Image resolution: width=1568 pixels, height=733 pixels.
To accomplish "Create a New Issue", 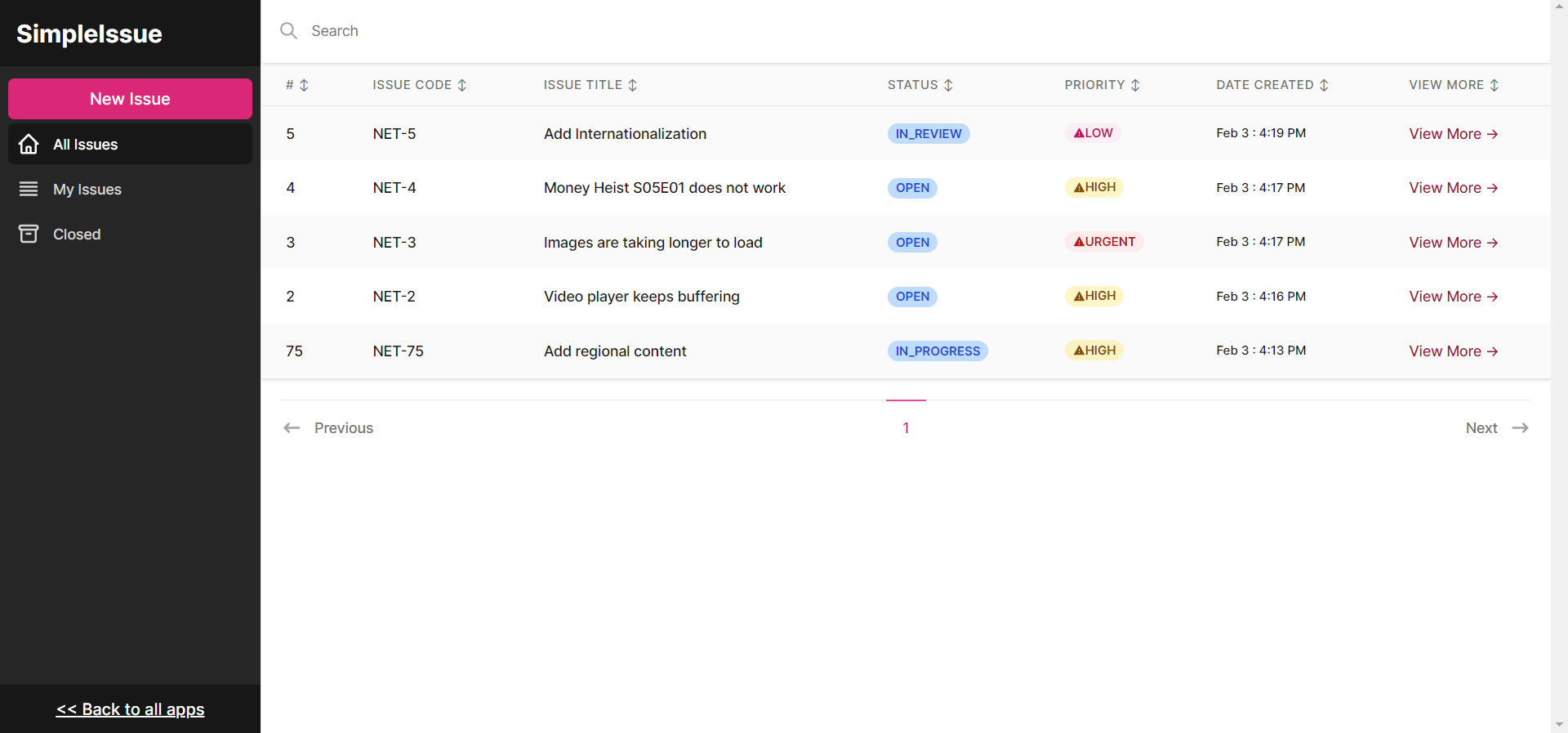I will point(130,99).
